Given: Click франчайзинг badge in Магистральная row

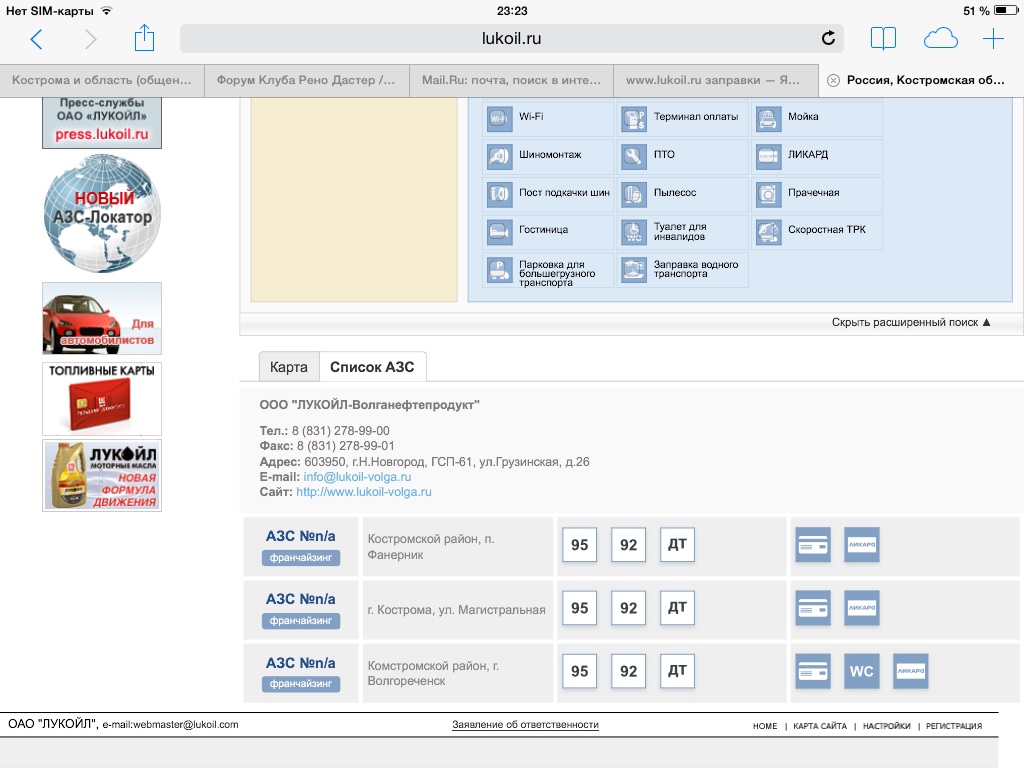Looking at the screenshot, I should pyautogui.click(x=301, y=620).
